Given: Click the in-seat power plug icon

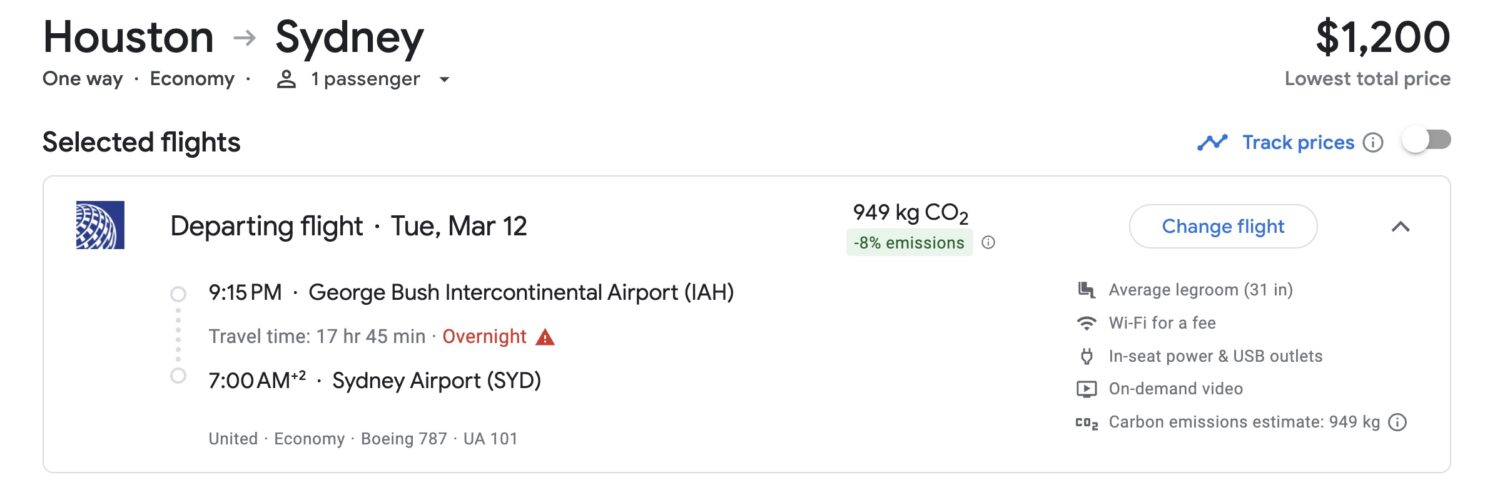Looking at the screenshot, I should point(1086,356).
